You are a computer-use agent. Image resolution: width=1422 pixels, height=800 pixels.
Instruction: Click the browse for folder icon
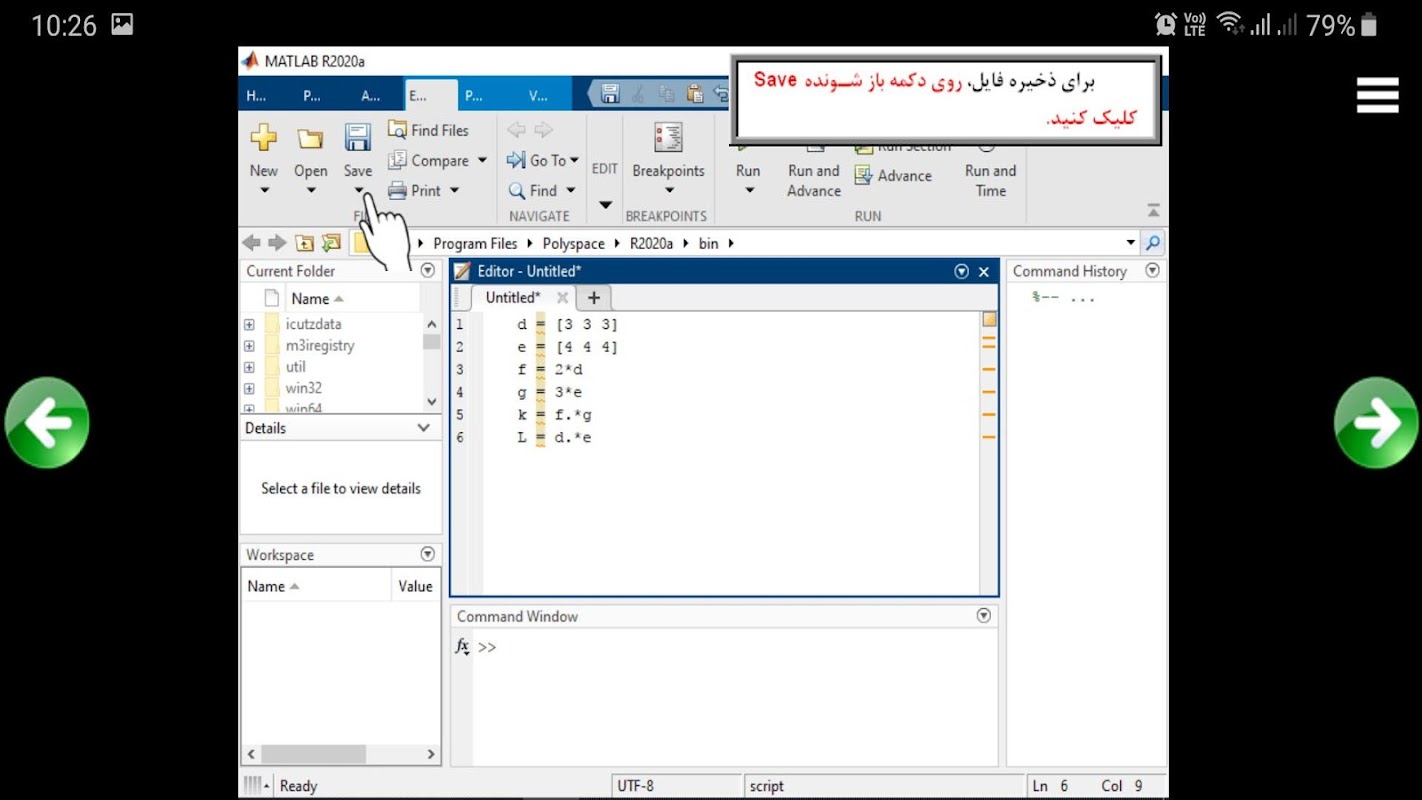click(x=331, y=243)
